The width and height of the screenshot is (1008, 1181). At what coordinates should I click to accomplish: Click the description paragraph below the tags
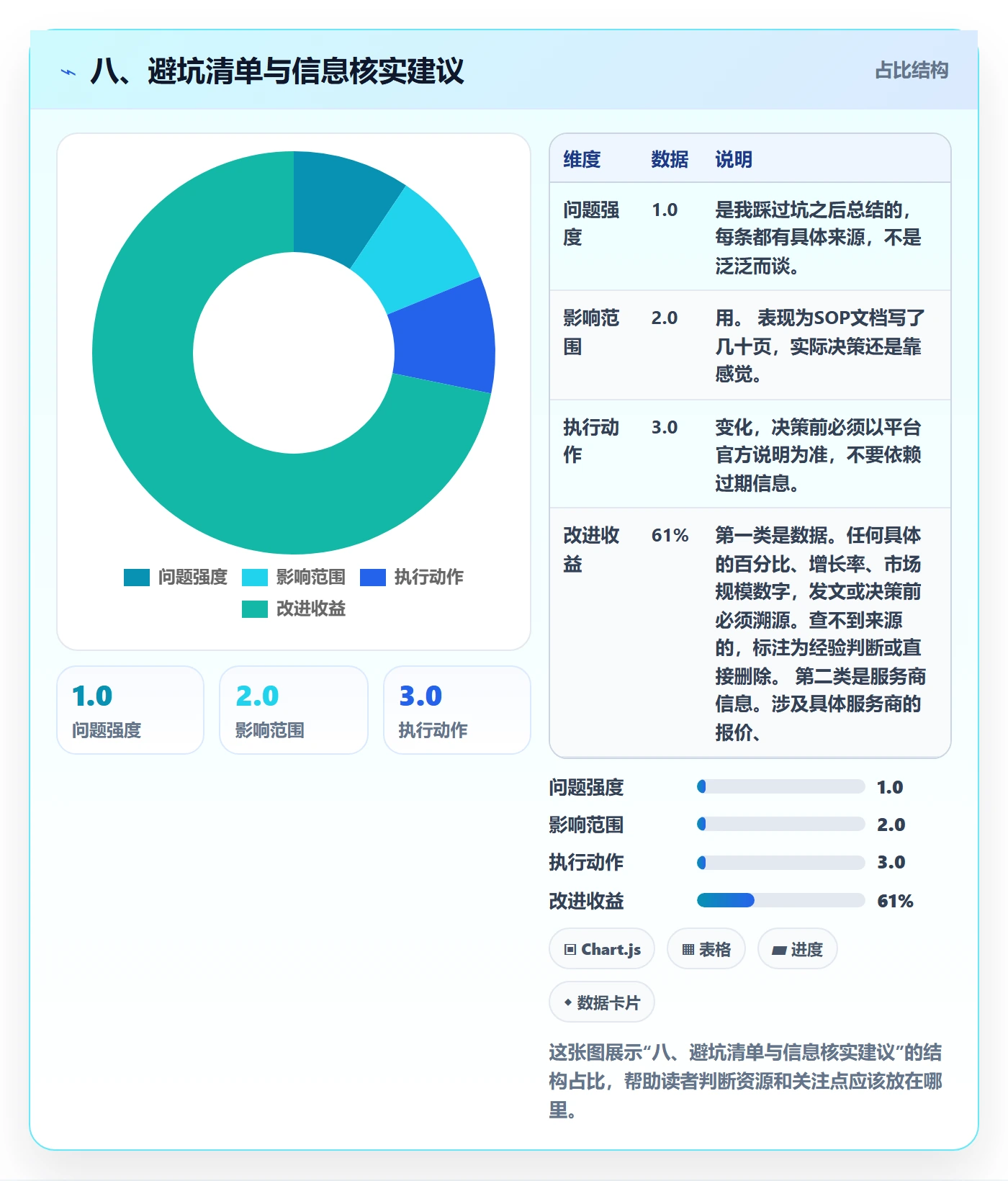tap(745, 1081)
